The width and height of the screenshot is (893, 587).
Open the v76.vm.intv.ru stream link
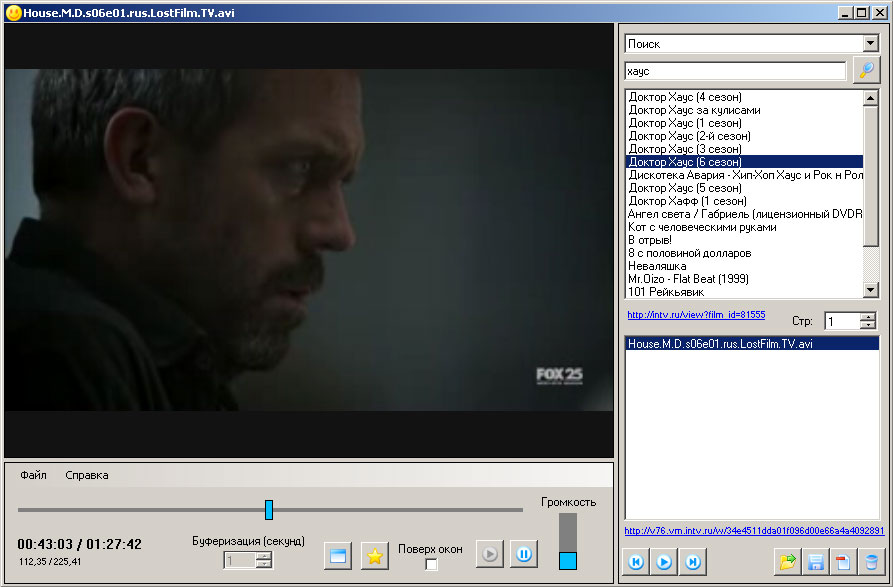point(754,531)
